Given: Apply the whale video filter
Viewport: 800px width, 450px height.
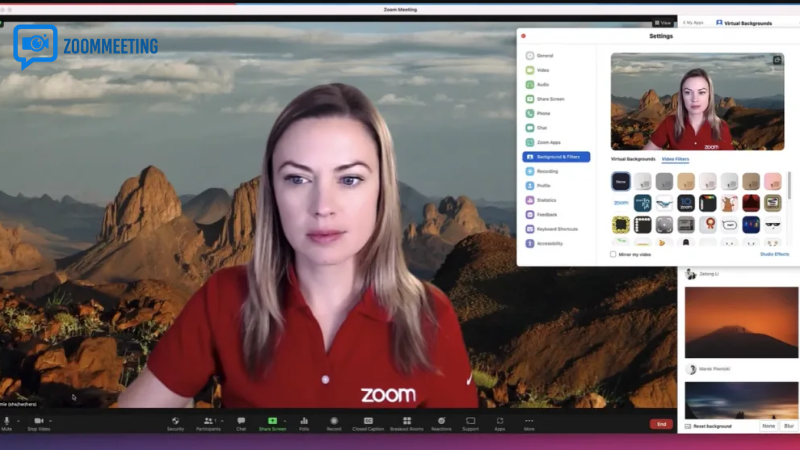Looking at the screenshot, I should click(x=664, y=203).
